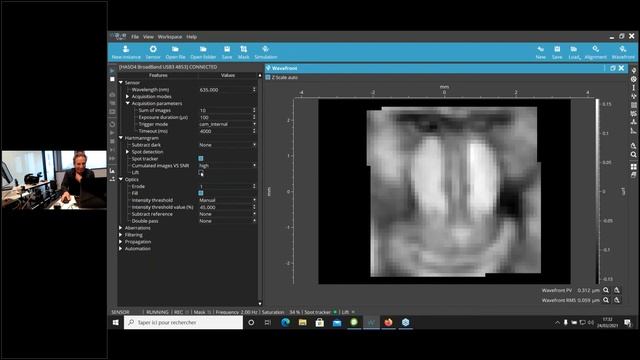
Task: Click second zoom icon on Wavefront PV row
Action: click(617, 290)
